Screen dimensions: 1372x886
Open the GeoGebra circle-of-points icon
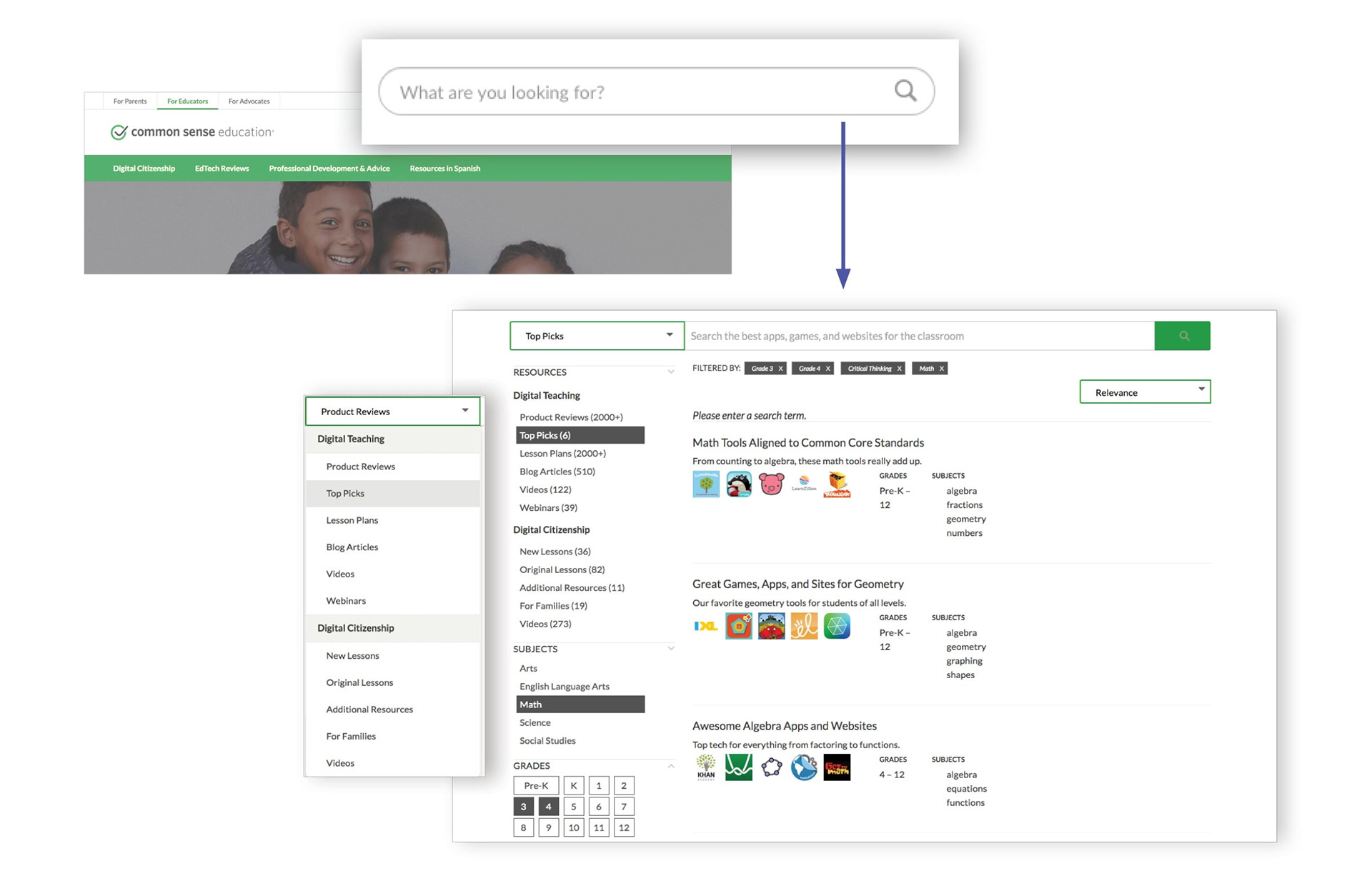click(x=772, y=767)
